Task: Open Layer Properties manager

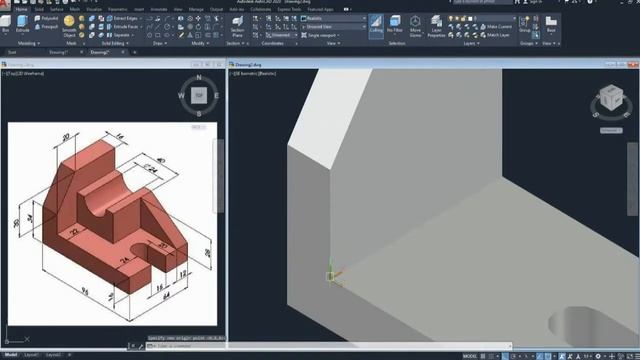Action: pyautogui.click(x=436, y=27)
